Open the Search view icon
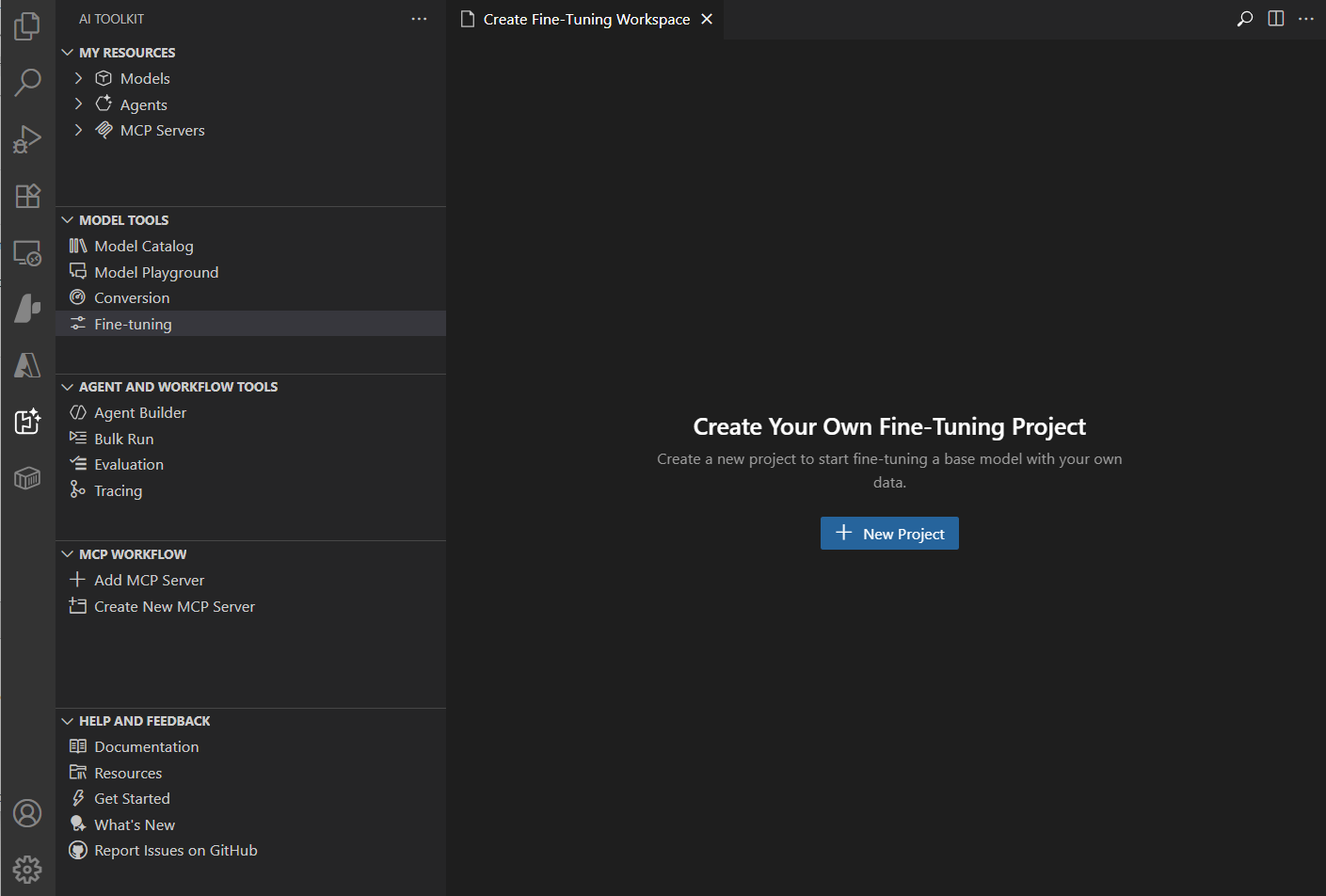This screenshot has width=1326, height=896. [27, 83]
